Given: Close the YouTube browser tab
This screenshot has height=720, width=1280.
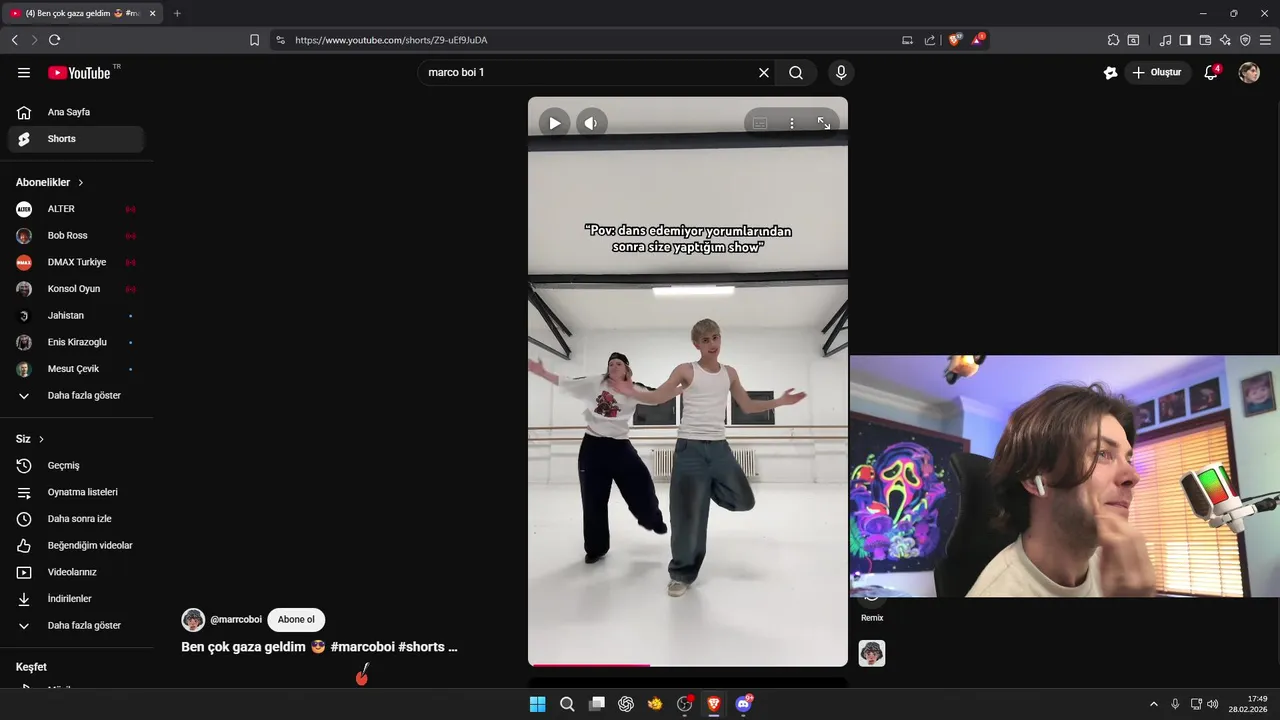Looking at the screenshot, I should [x=153, y=13].
